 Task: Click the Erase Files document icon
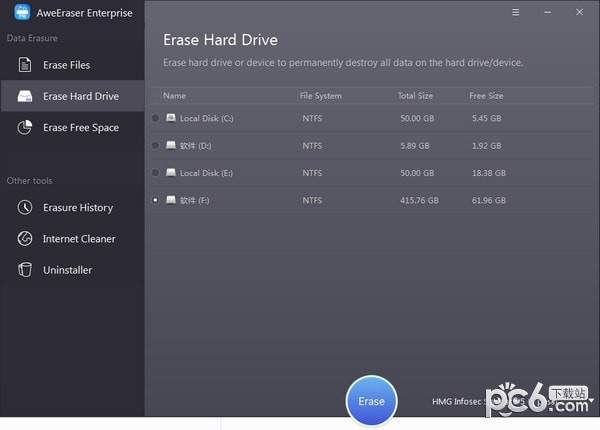coord(24,65)
